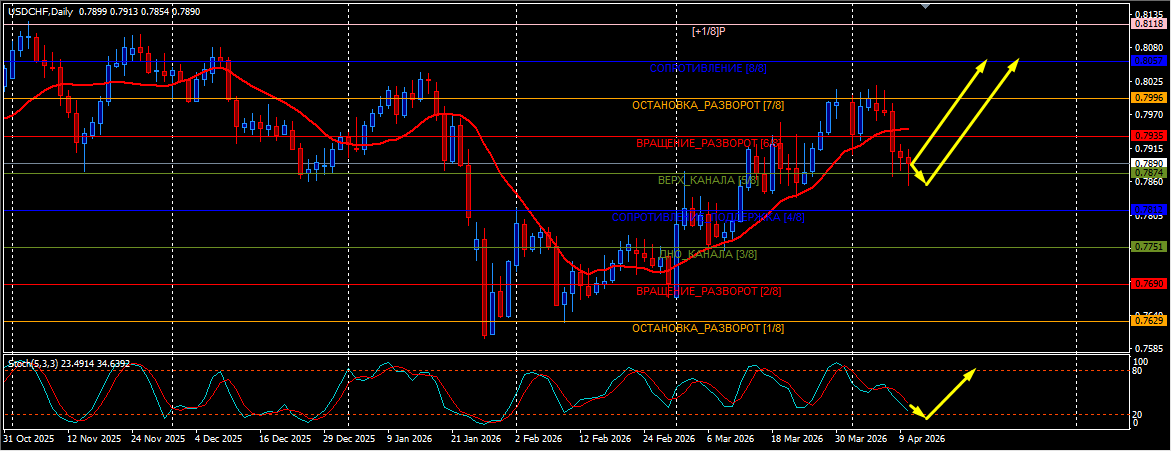Click the 24 Nov 2025 date label
The image size is (1171, 451).
click(x=158, y=440)
